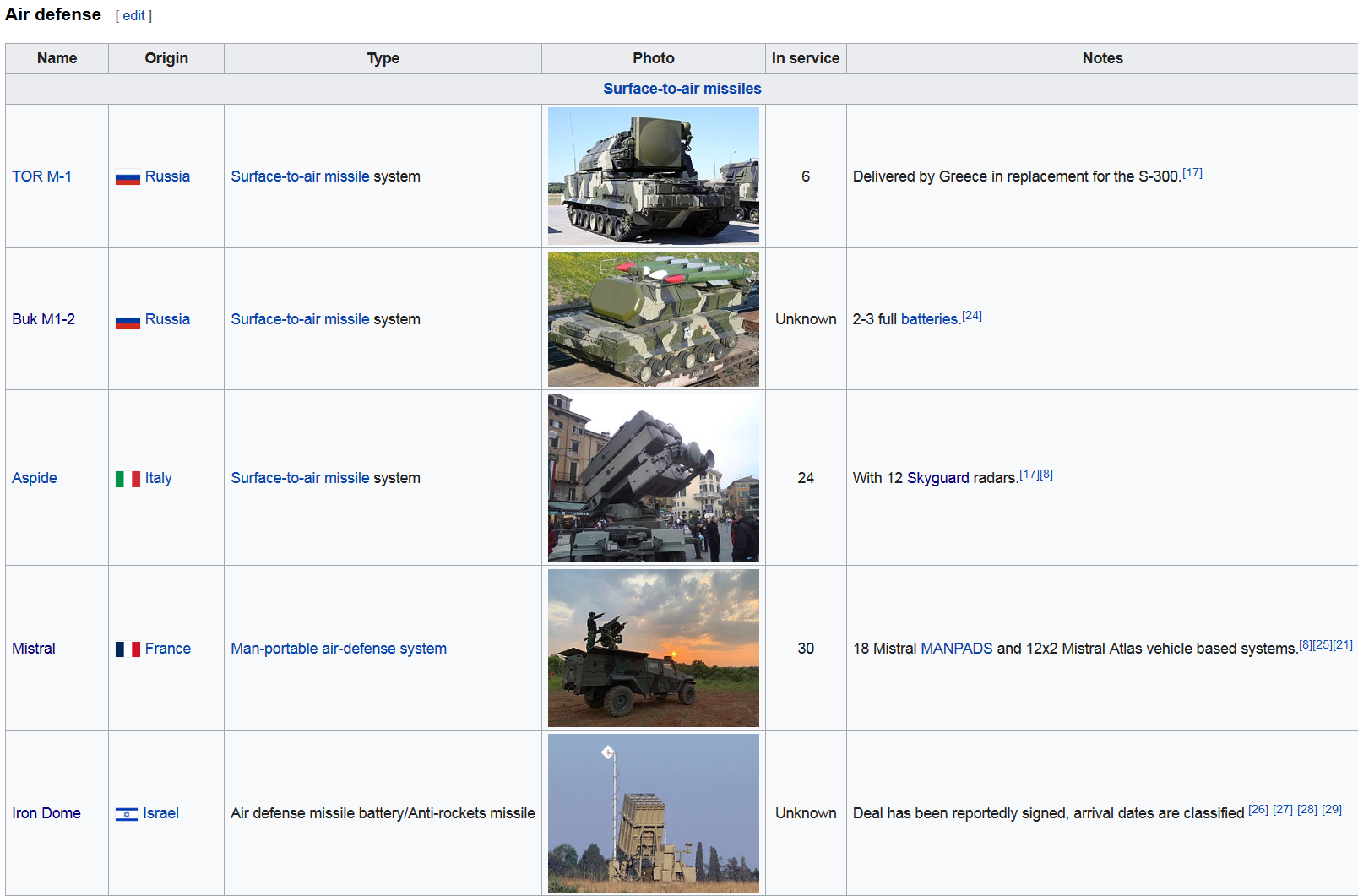Open the Surface-to-air missiles header link

[682, 89]
